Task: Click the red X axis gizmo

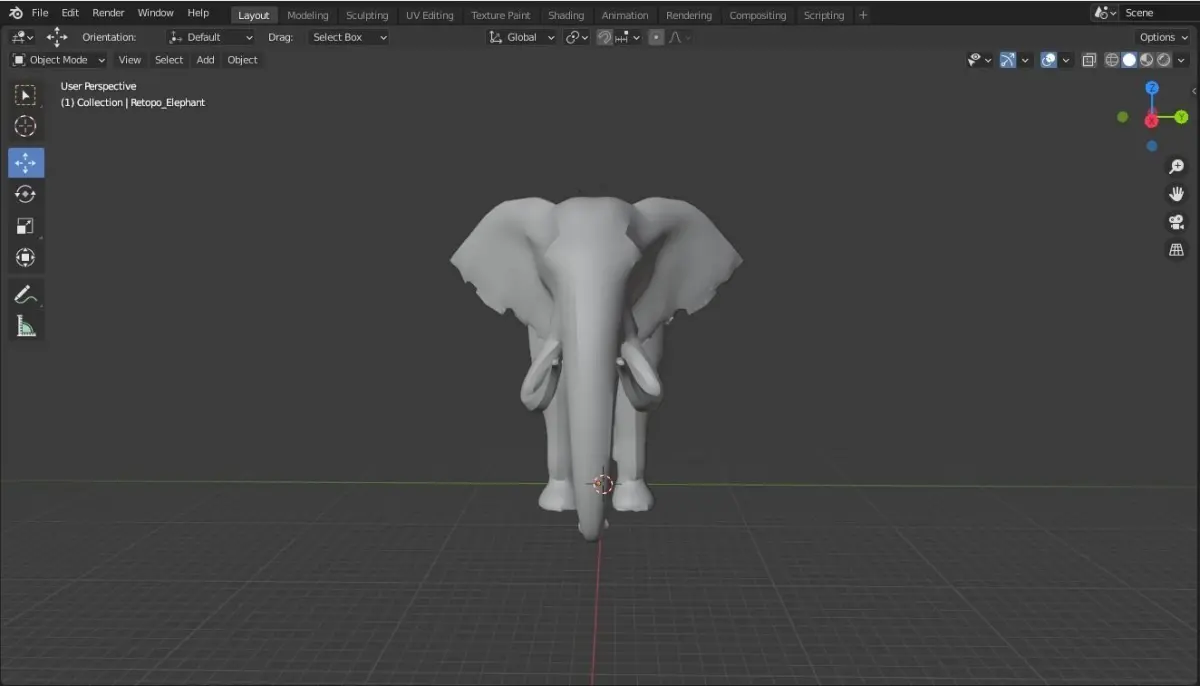Action: click(x=1151, y=120)
